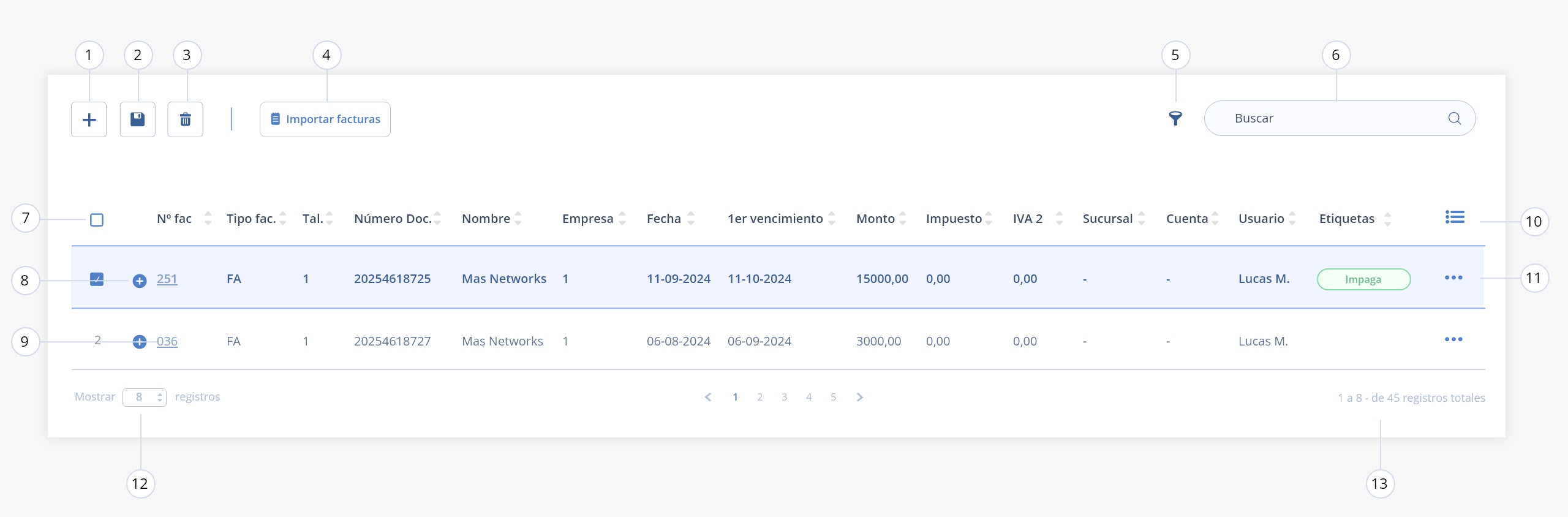1568x517 pixels.
Task: Click the magnifier search icon
Action: pyautogui.click(x=1455, y=118)
